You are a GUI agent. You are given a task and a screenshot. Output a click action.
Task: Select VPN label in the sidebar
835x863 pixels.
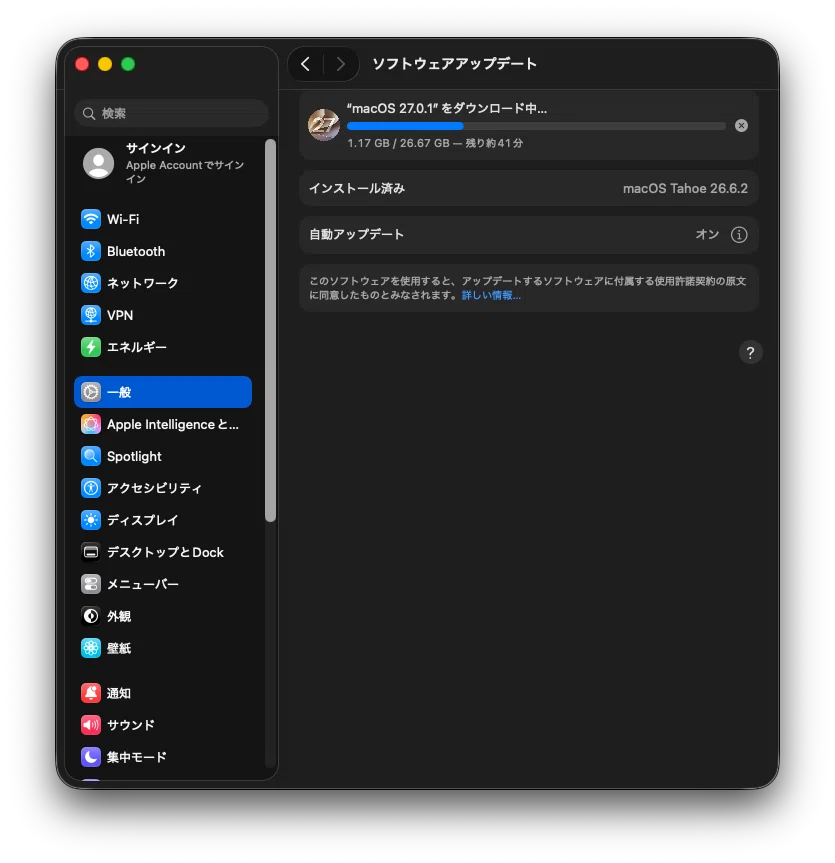pyautogui.click(x=119, y=315)
